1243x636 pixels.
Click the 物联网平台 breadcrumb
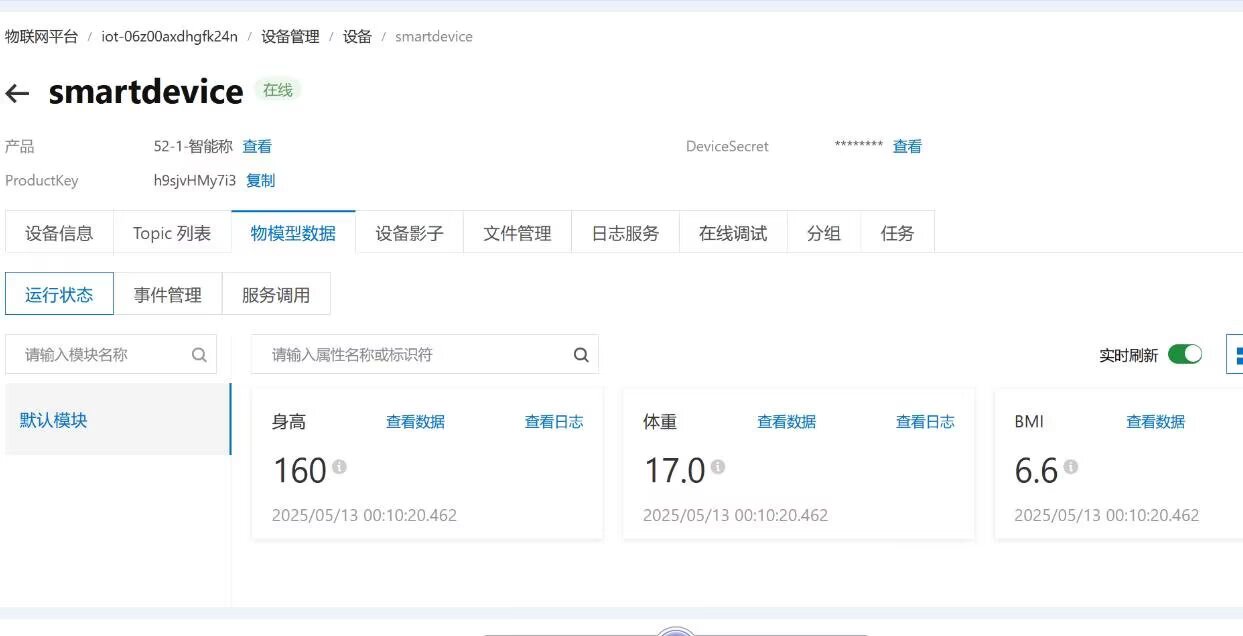point(41,36)
